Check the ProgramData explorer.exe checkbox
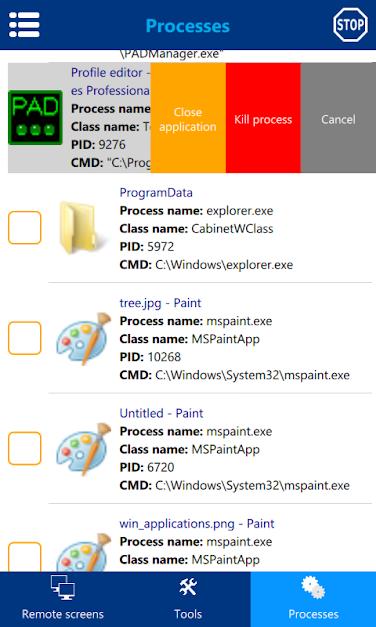This screenshot has height=627, width=376. 25,228
